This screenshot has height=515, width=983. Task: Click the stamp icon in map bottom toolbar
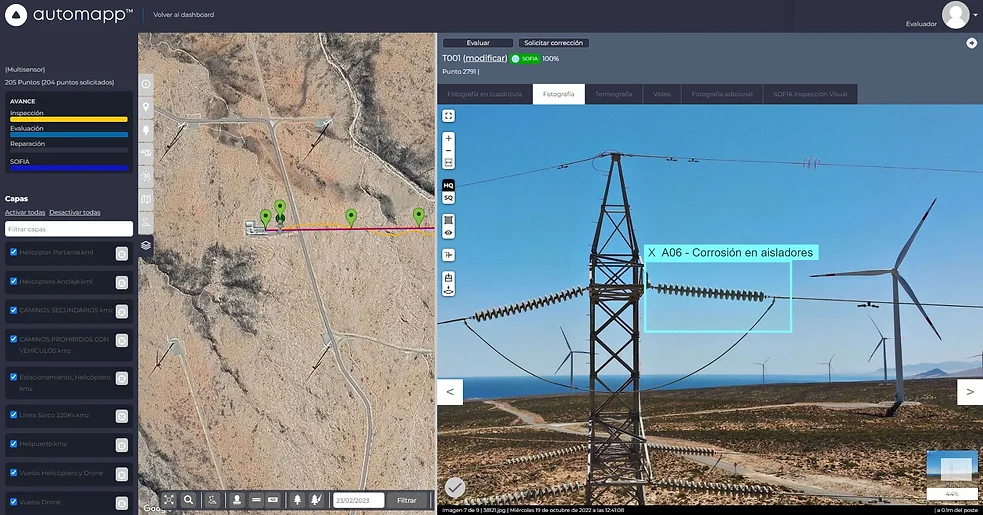tap(237, 500)
